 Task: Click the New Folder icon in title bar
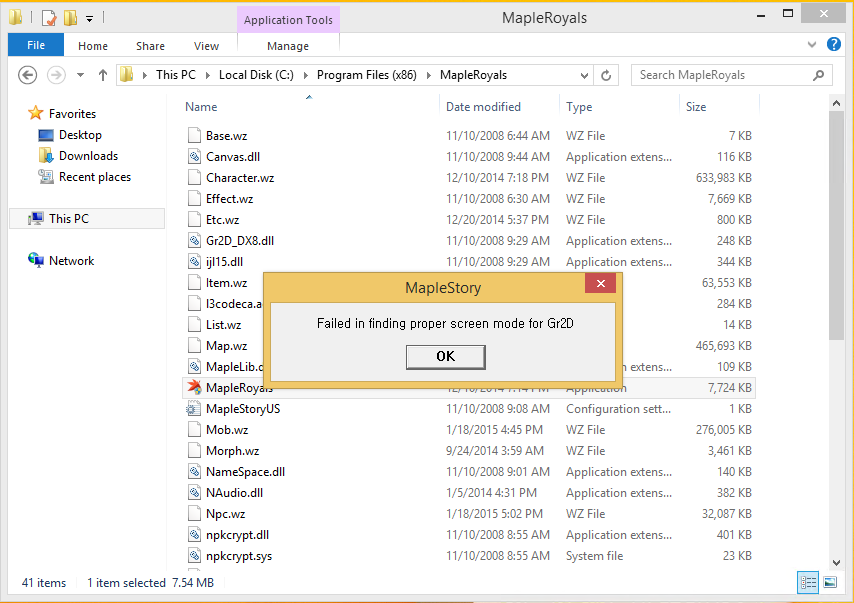pos(69,18)
